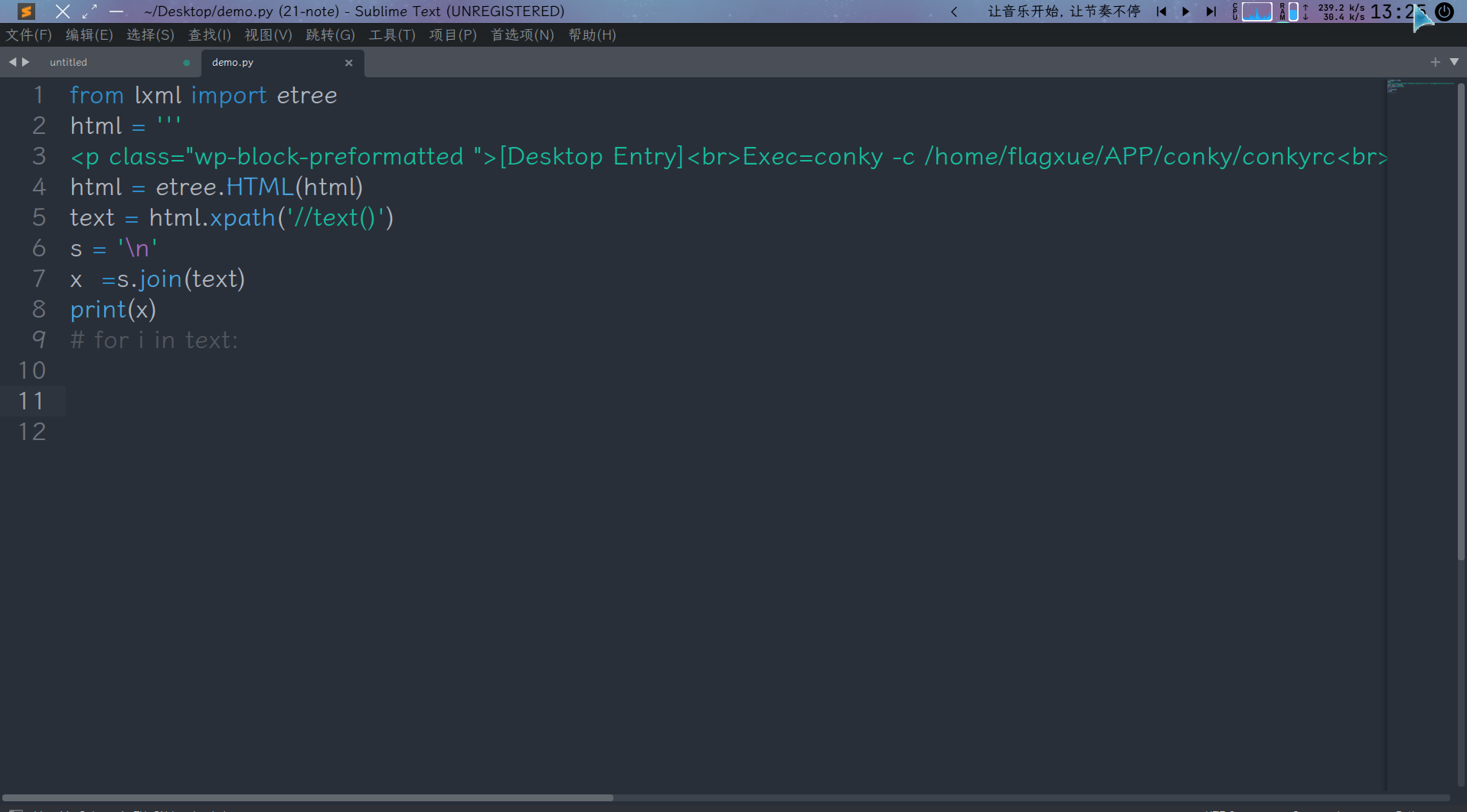Click the '\n' string on line 6
Screen dimensions: 1467x812
pos(138,248)
